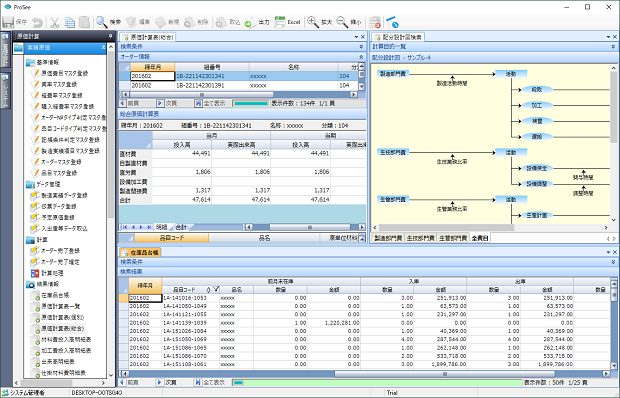Click the undo arrow icon in the toolbar

point(38,23)
